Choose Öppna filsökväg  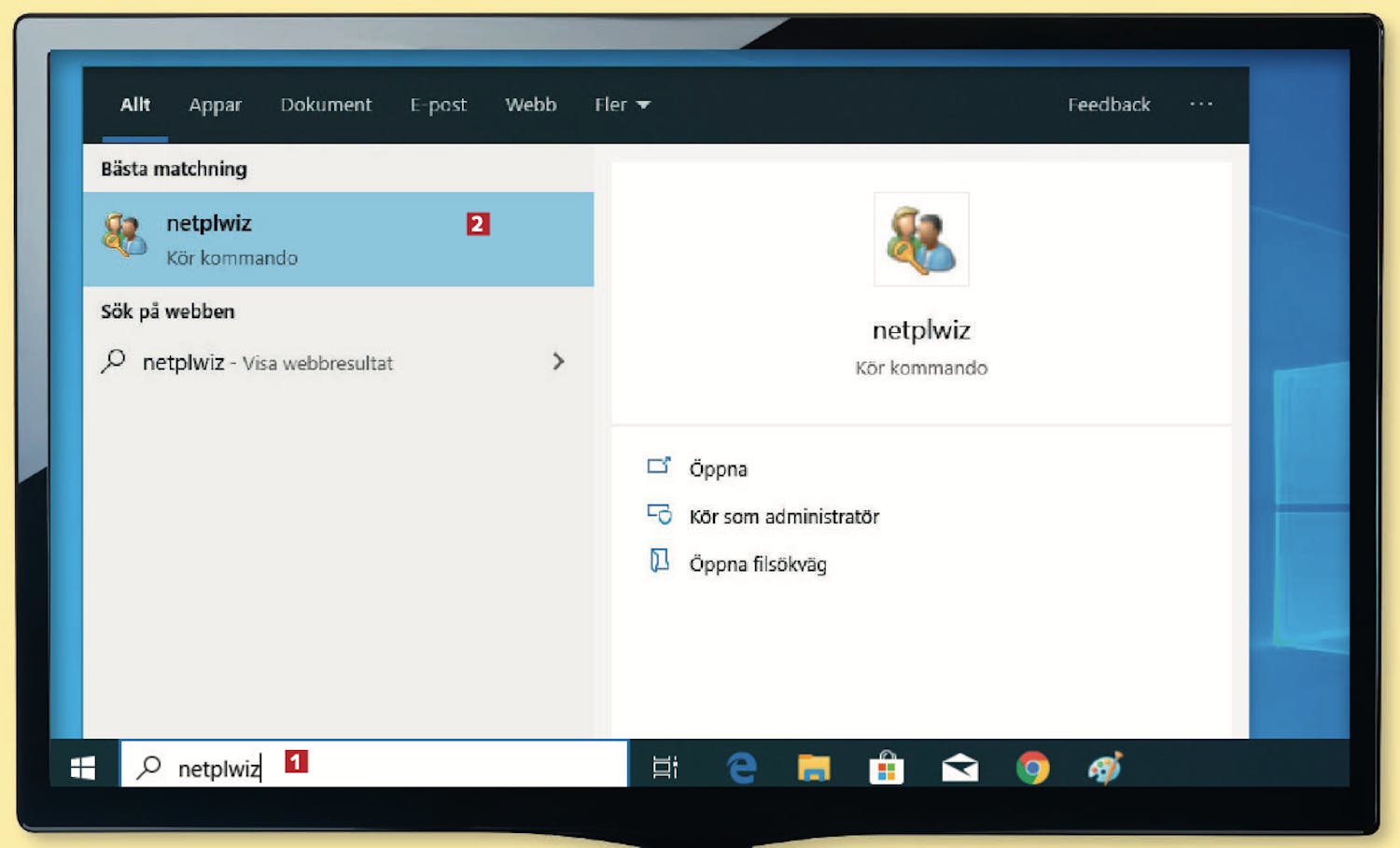point(758,564)
